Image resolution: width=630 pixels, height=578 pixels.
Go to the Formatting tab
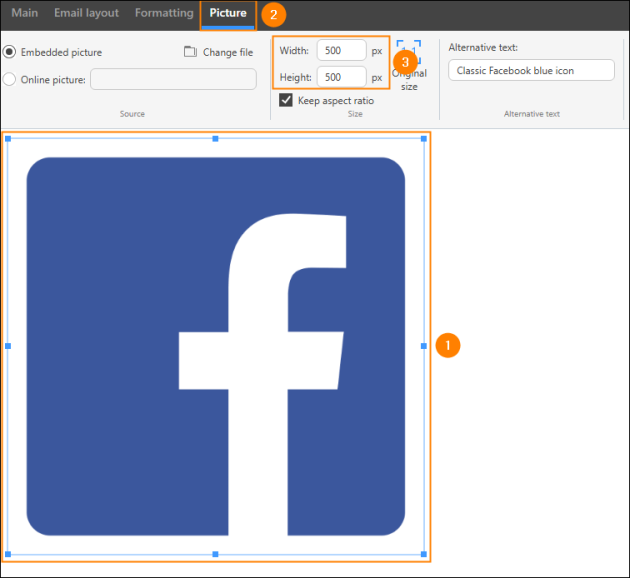point(164,13)
